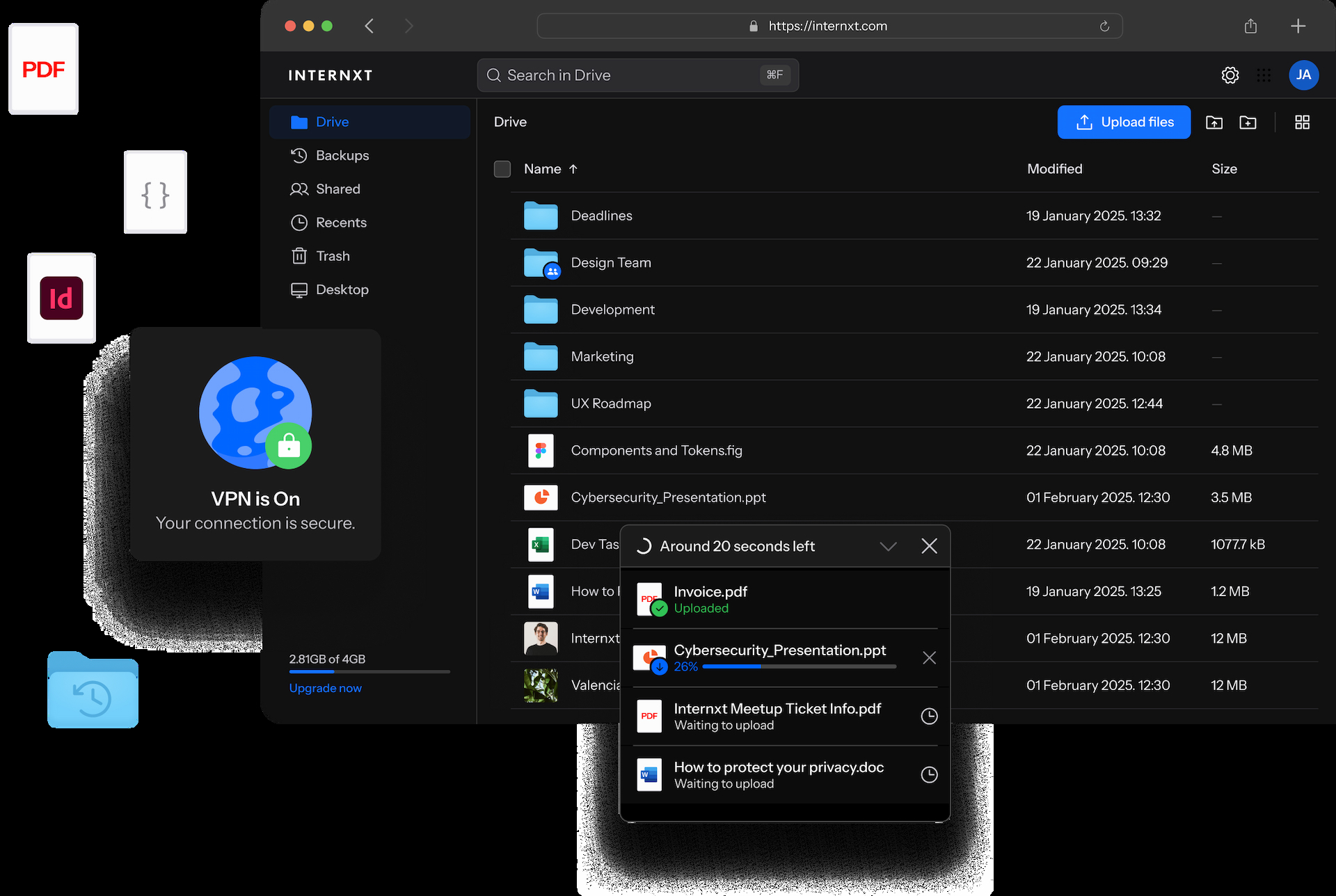The image size is (1336, 896).
Task: Click the upload folder icon
Action: (x=1215, y=122)
